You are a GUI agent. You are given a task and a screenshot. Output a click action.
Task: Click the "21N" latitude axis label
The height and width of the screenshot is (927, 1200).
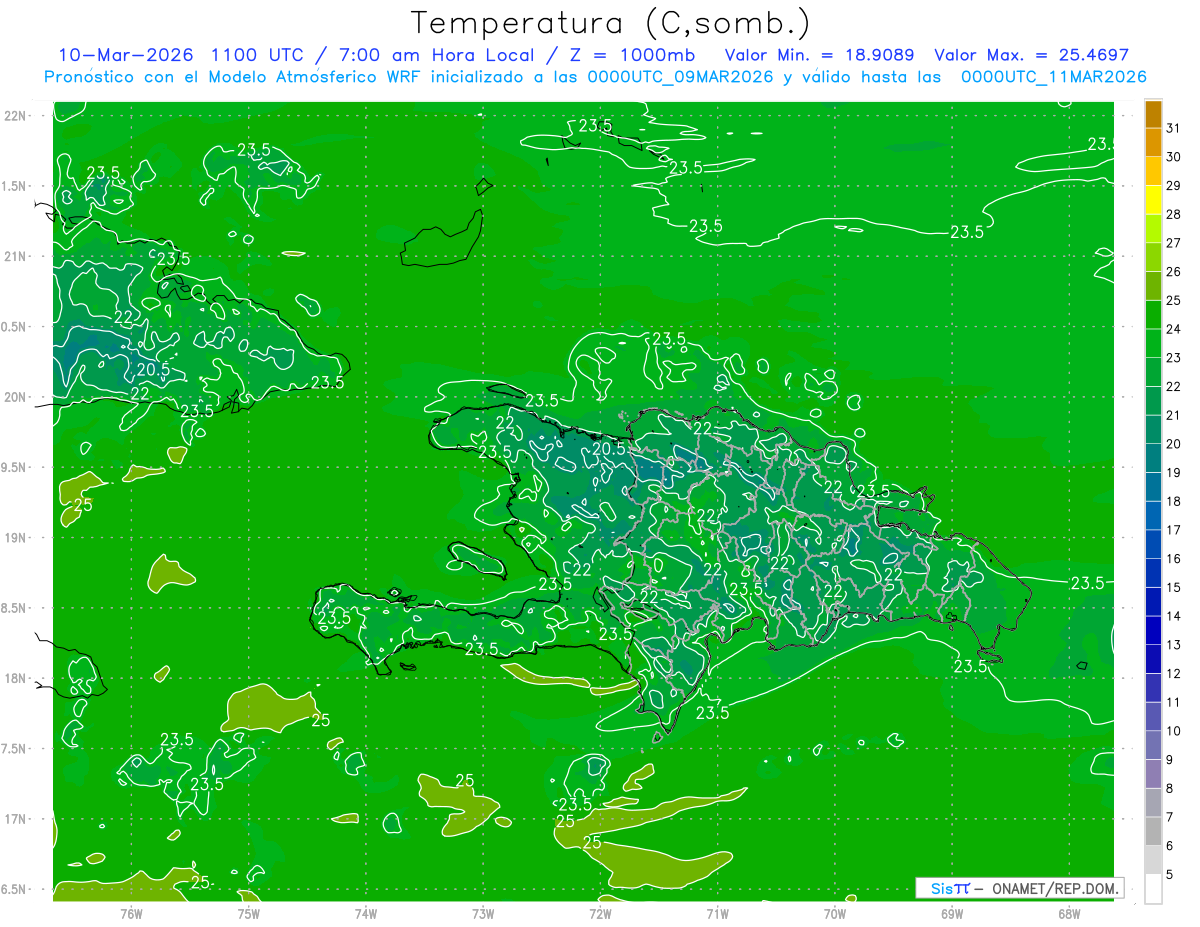13,256
